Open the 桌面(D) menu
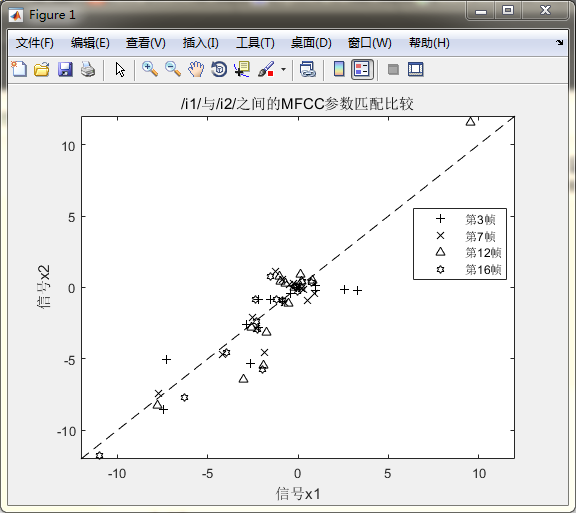Viewport: 576px width, 513px height. coord(311,43)
